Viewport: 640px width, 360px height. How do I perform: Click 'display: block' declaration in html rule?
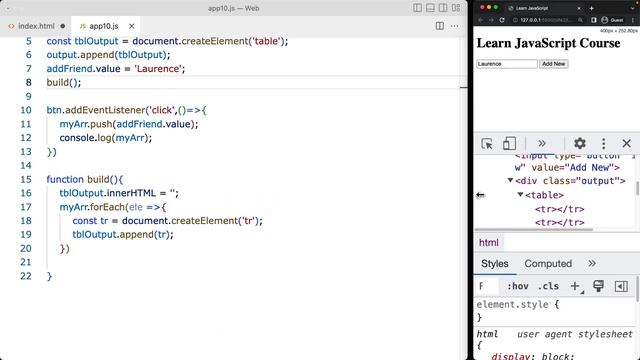pos(533,356)
